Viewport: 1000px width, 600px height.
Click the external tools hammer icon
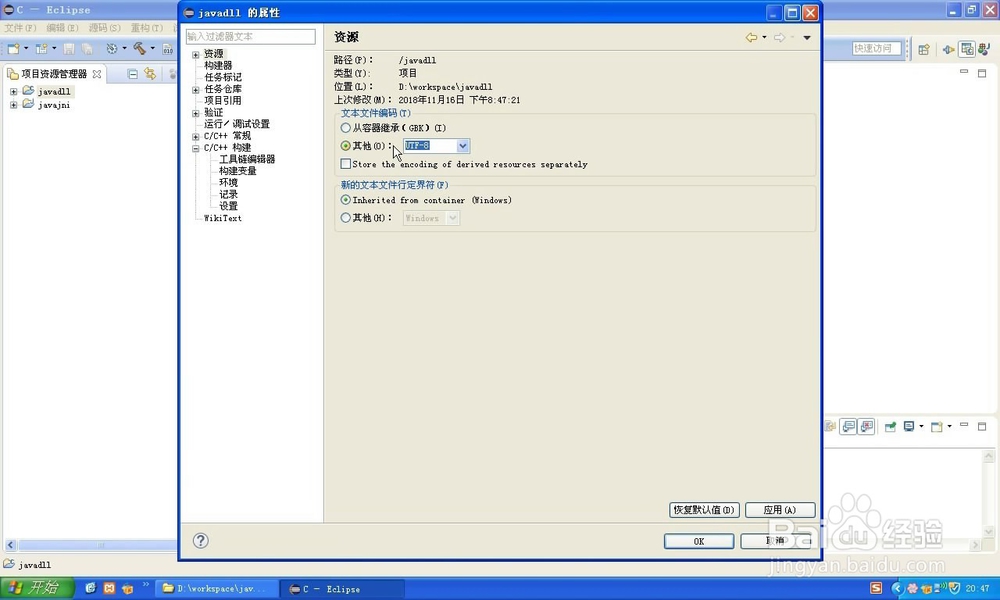(x=140, y=48)
